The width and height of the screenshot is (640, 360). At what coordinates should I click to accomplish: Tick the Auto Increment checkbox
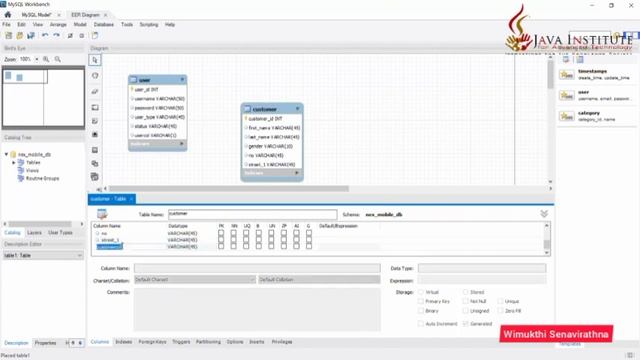click(420, 324)
